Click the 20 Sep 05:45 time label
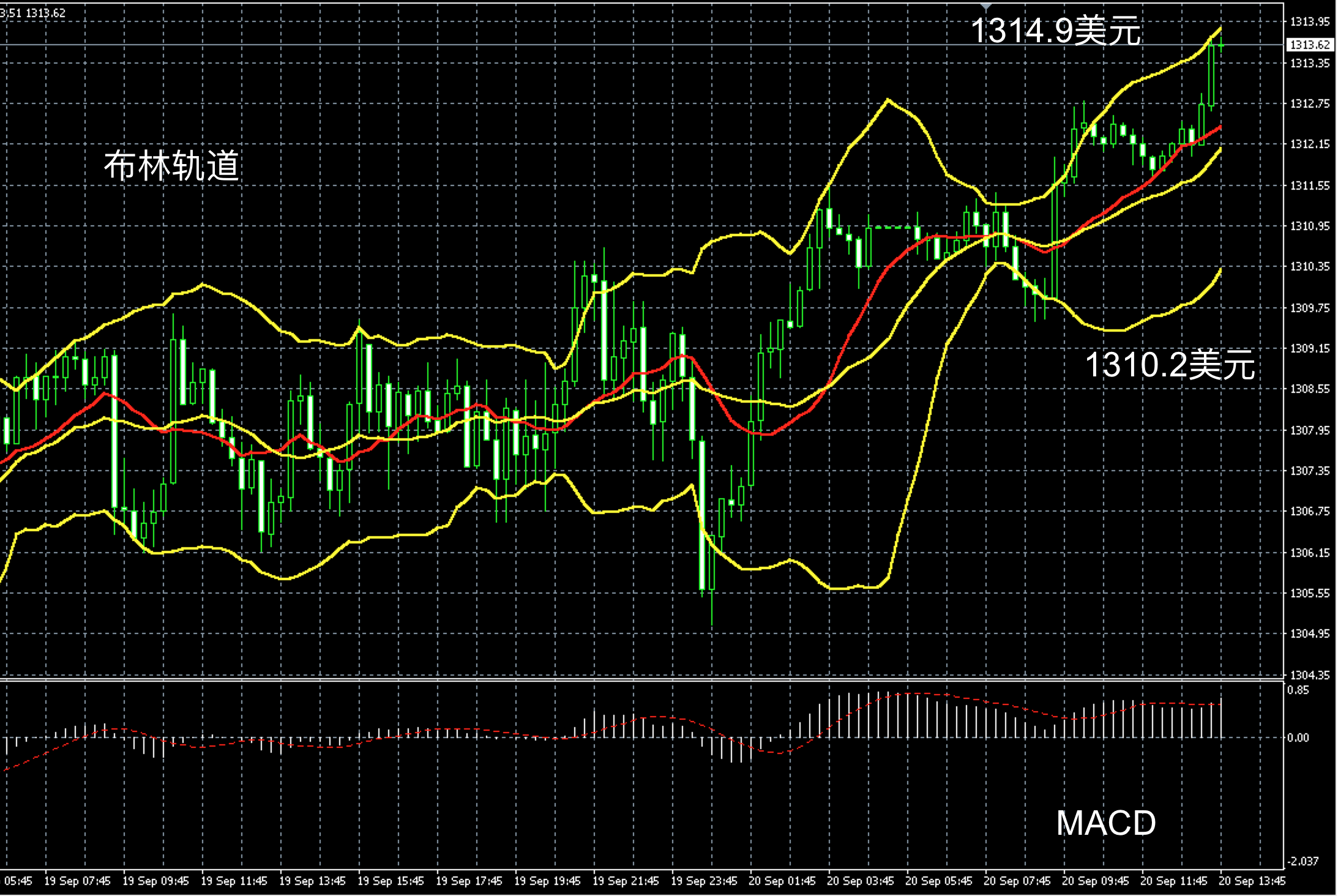The image size is (1338, 896). point(938,881)
